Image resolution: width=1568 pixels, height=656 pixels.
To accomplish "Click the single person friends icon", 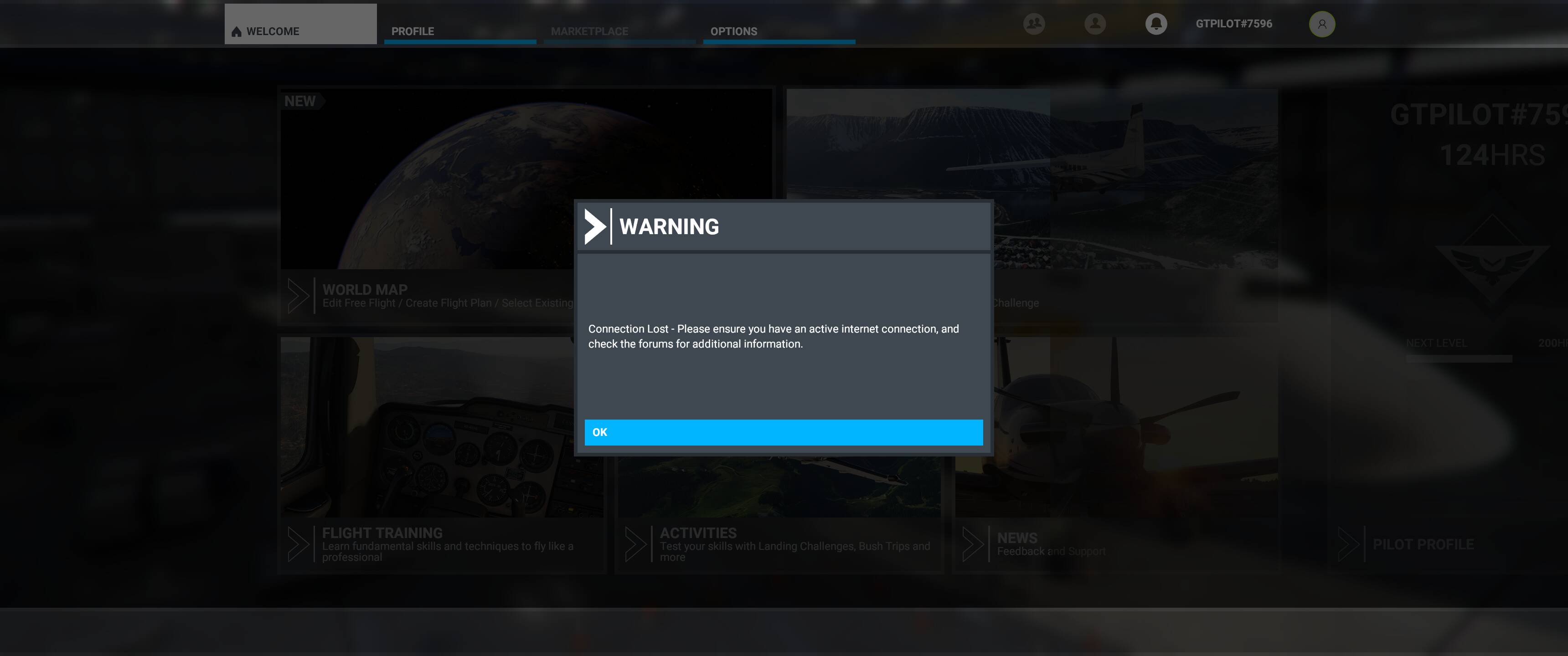I will pyautogui.click(x=1095, y=24).
